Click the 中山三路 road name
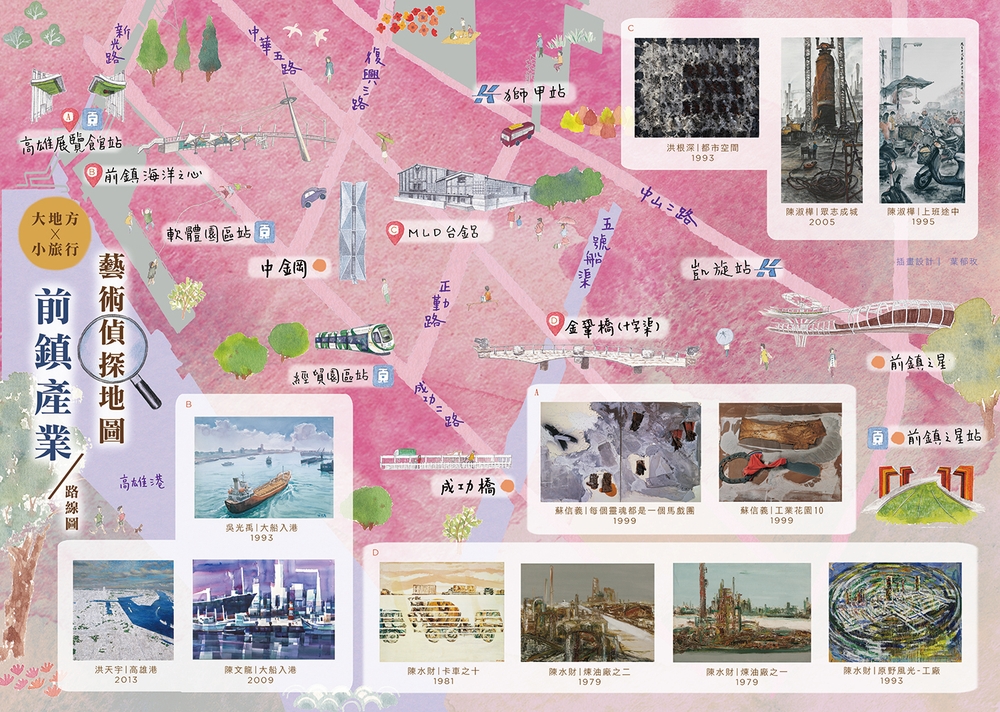 click(670, 207)
